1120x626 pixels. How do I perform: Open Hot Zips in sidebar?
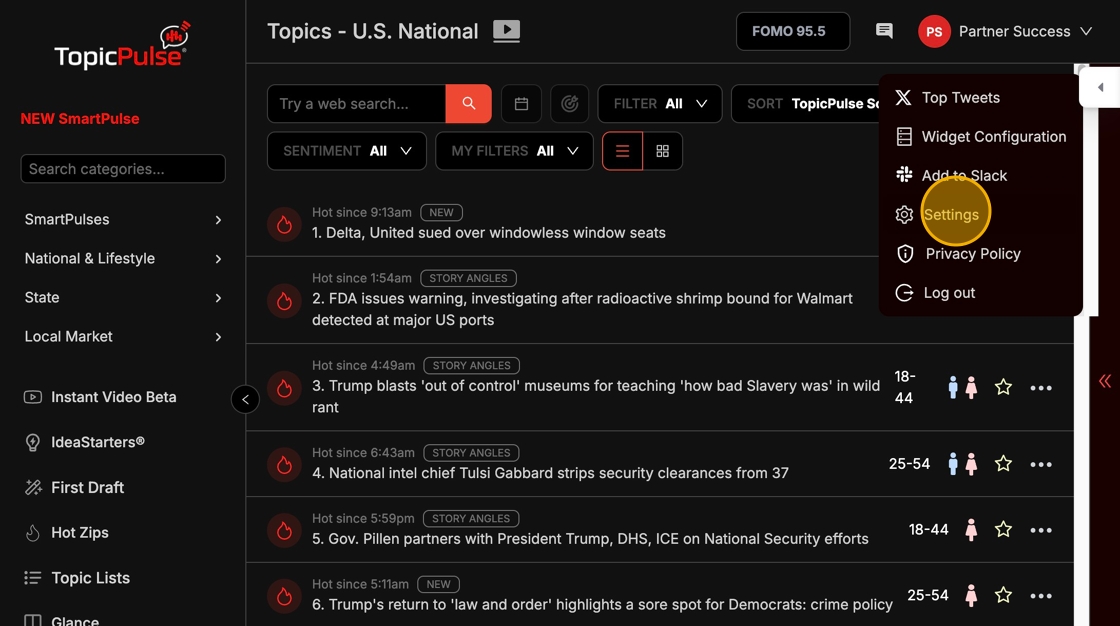66,532
